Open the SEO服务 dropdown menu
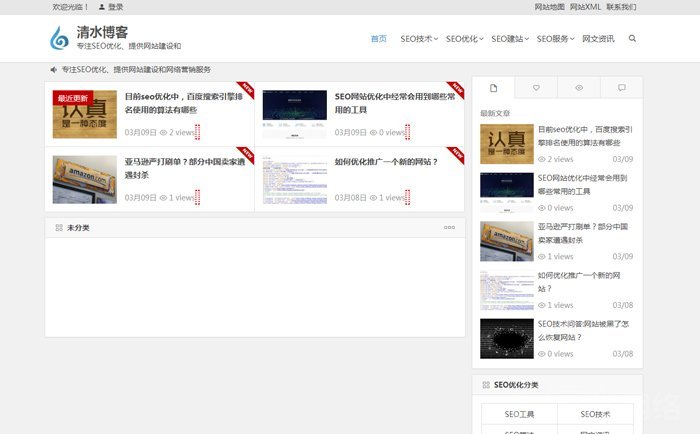 pos(555,39)
